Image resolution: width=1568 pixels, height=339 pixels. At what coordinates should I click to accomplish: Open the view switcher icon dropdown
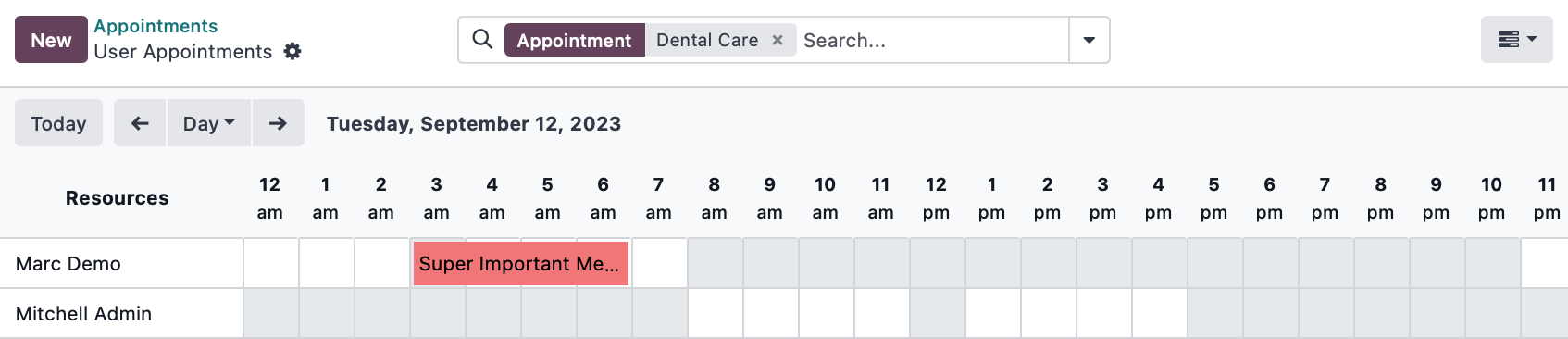[1516, 40]
